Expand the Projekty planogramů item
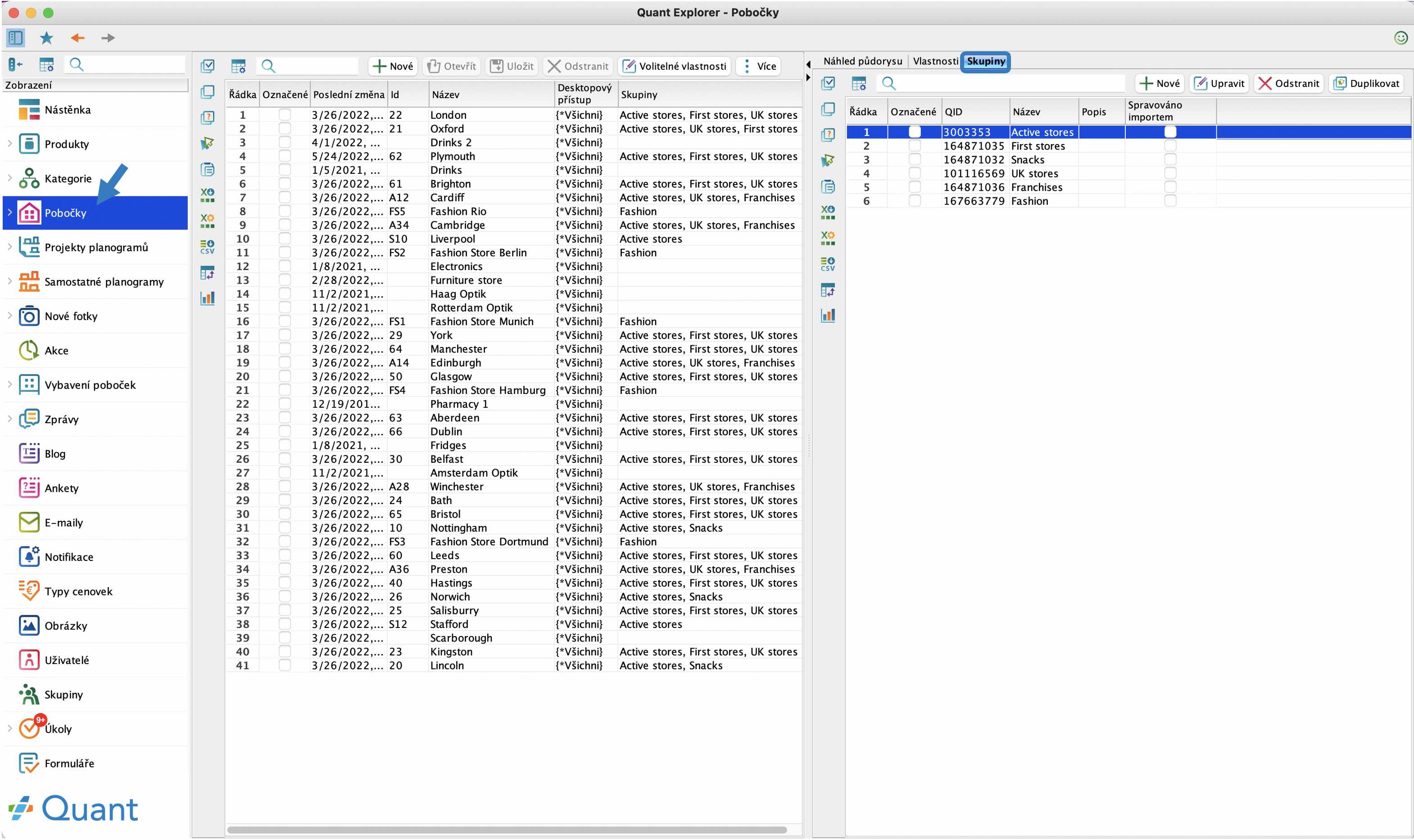Image resolution: width=1414 pixels, height=840 pixels. [9, 247]
